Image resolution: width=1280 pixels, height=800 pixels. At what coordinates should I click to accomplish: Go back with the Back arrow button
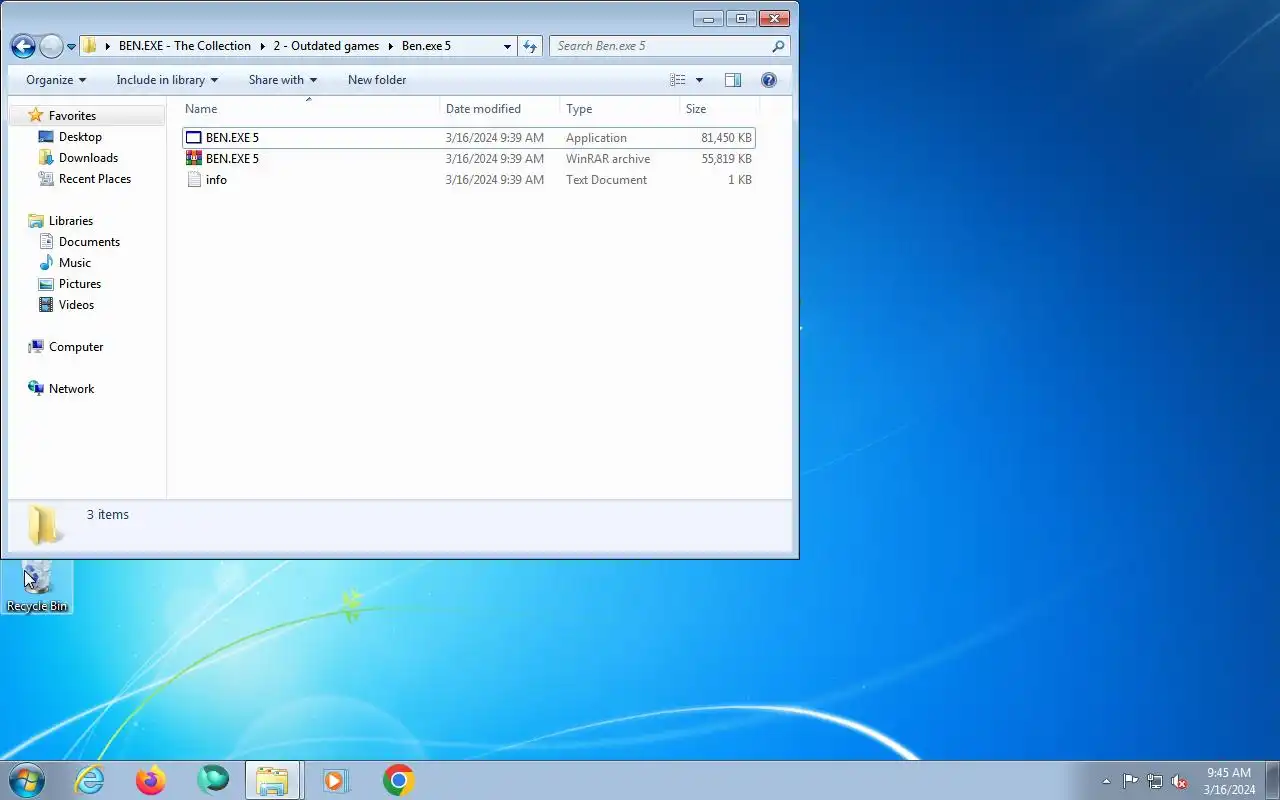(x=23, y=46)
